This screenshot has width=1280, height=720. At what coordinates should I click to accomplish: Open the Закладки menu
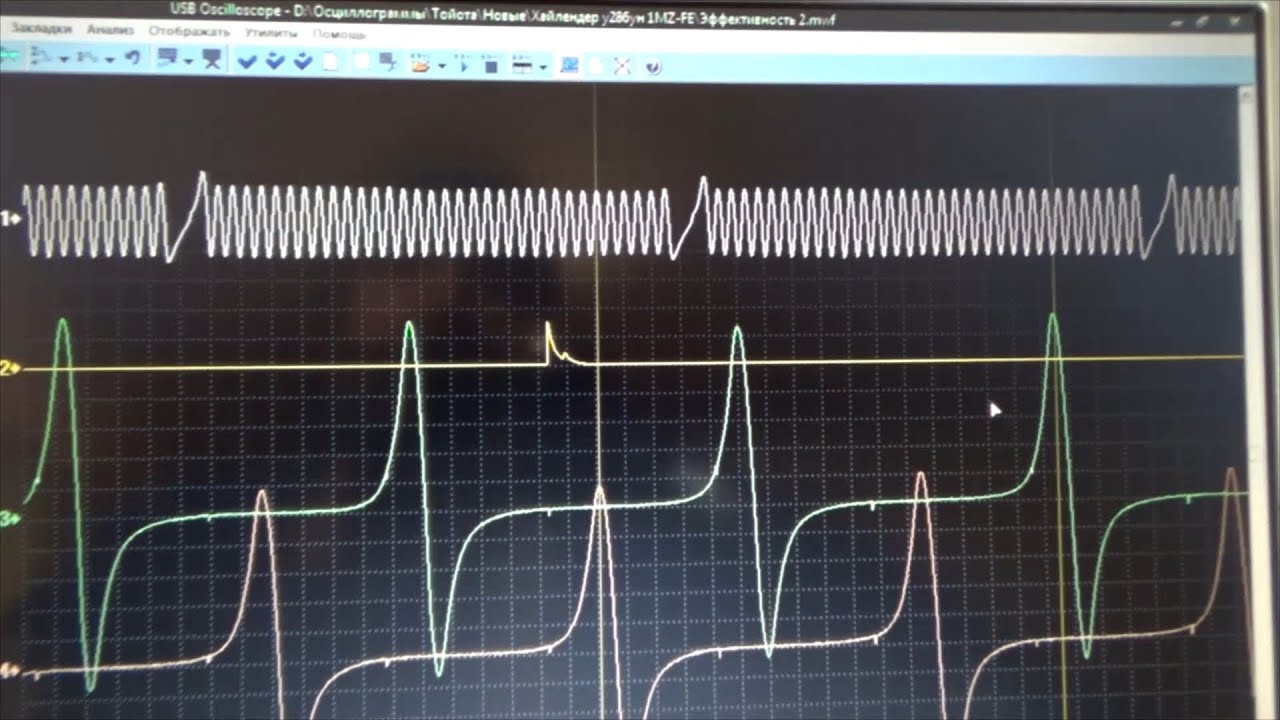click(43, 29)
